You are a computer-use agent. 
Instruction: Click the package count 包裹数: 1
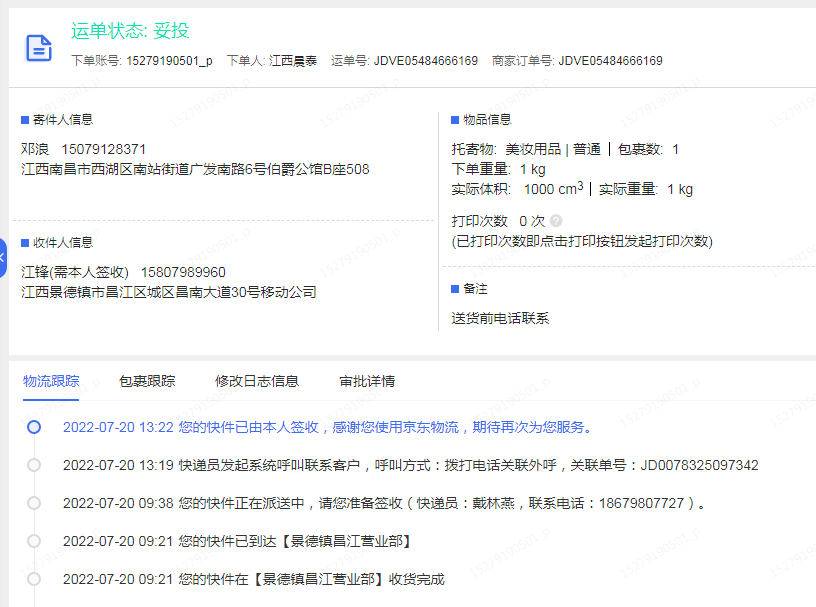[x=648, y=149]
